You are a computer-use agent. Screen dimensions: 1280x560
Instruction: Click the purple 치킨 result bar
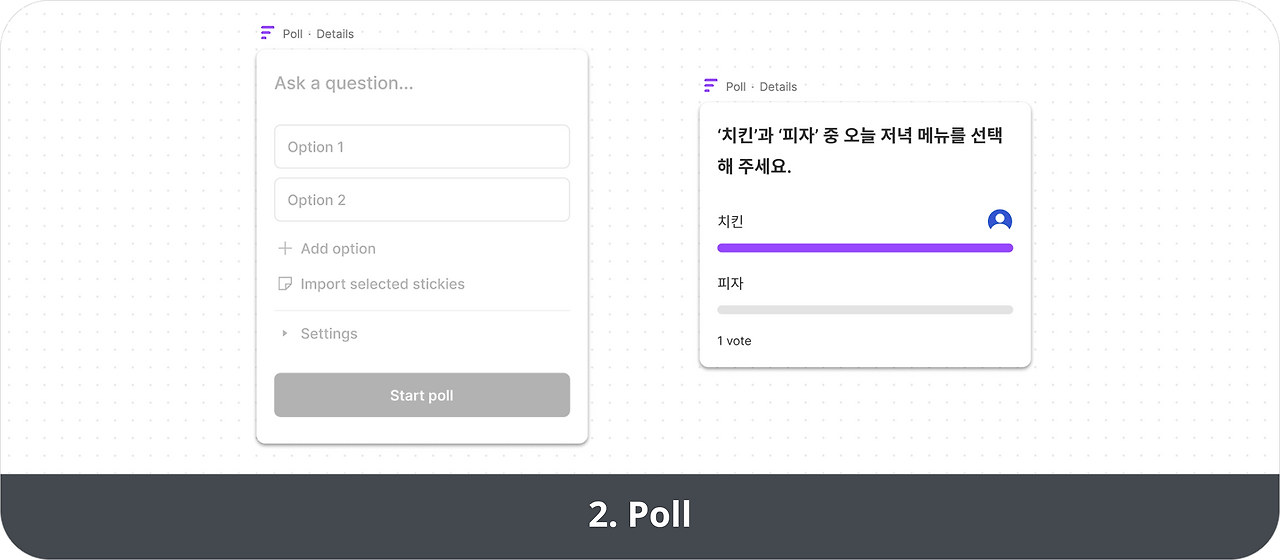(864, 248)
